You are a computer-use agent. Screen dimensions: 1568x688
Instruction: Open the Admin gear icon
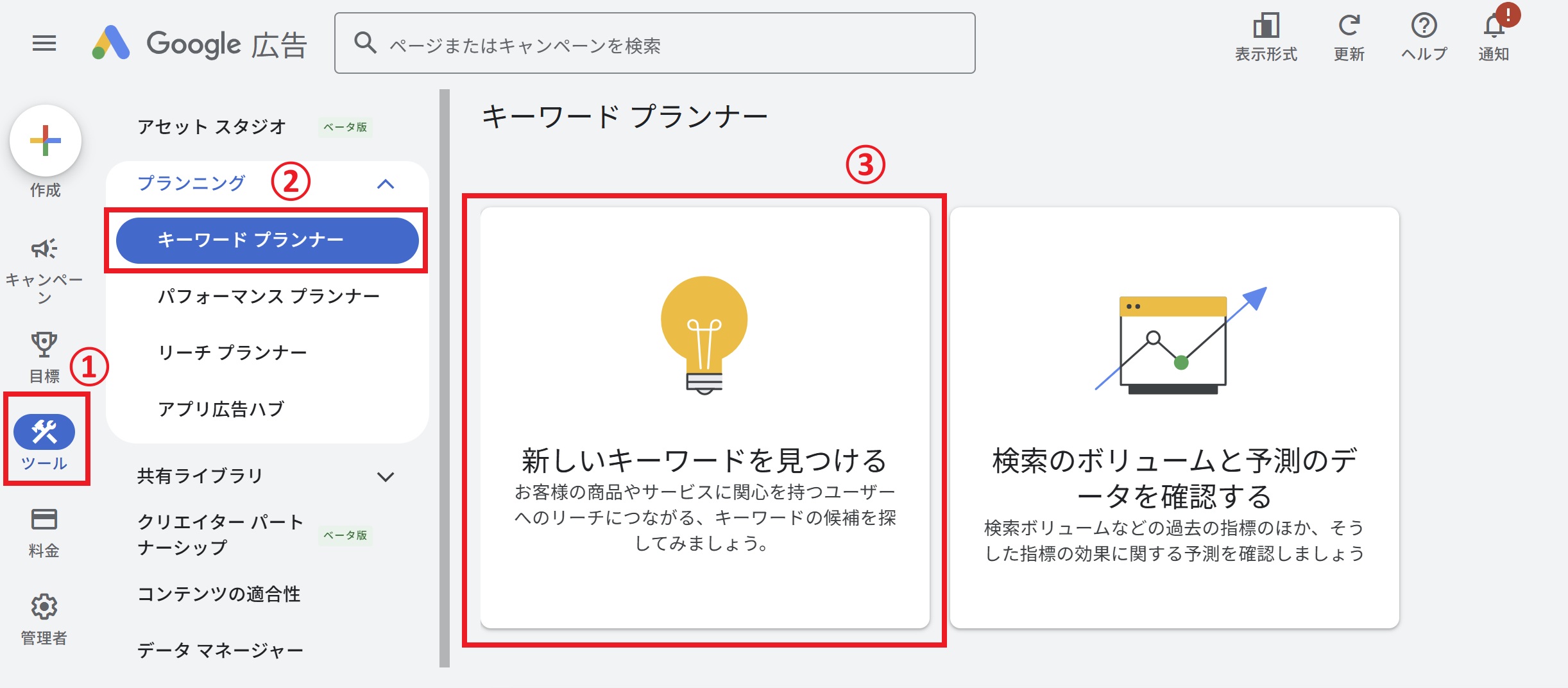click(44, 606)
